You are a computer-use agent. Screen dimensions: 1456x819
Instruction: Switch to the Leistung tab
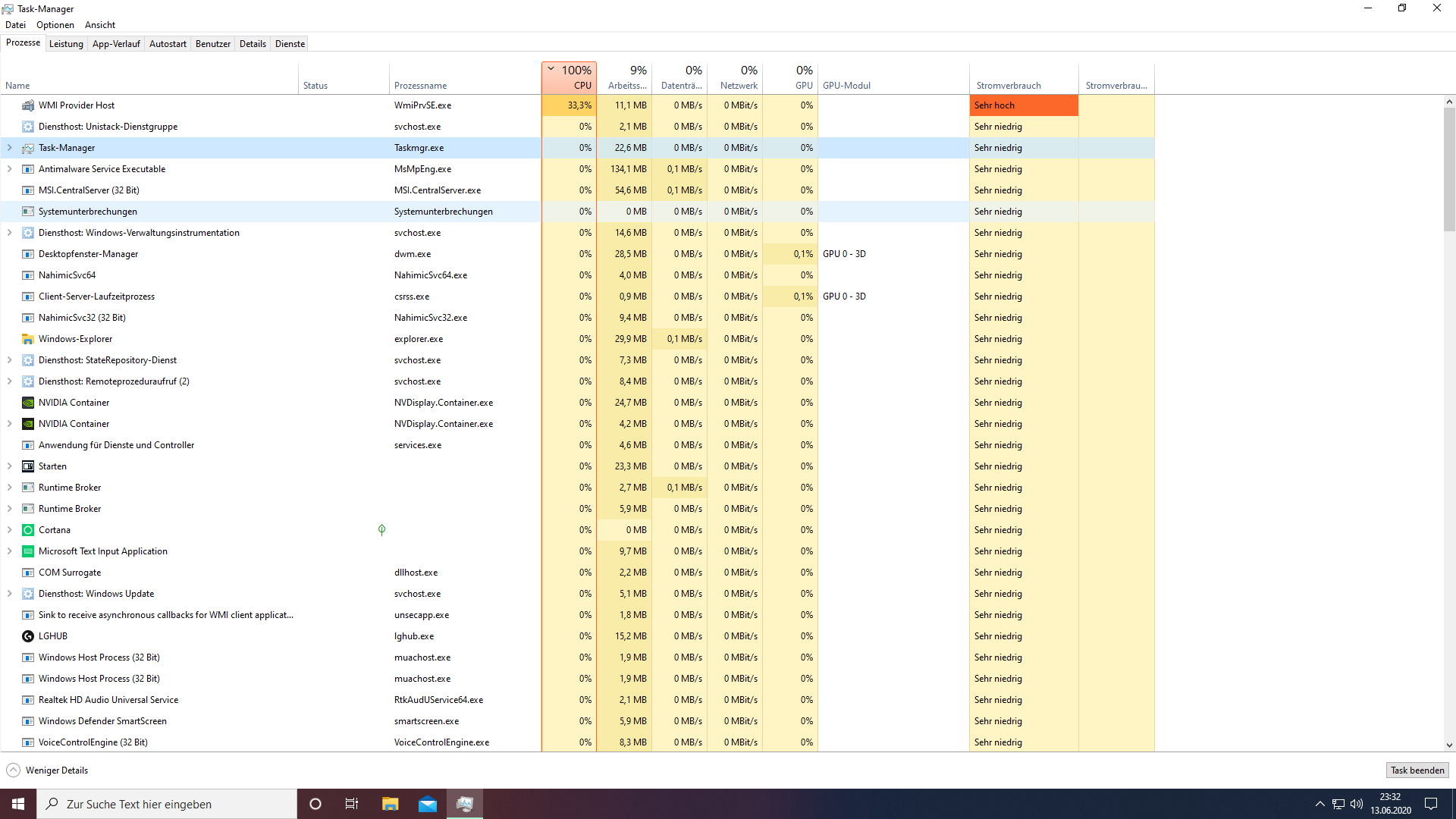(66, 44)
